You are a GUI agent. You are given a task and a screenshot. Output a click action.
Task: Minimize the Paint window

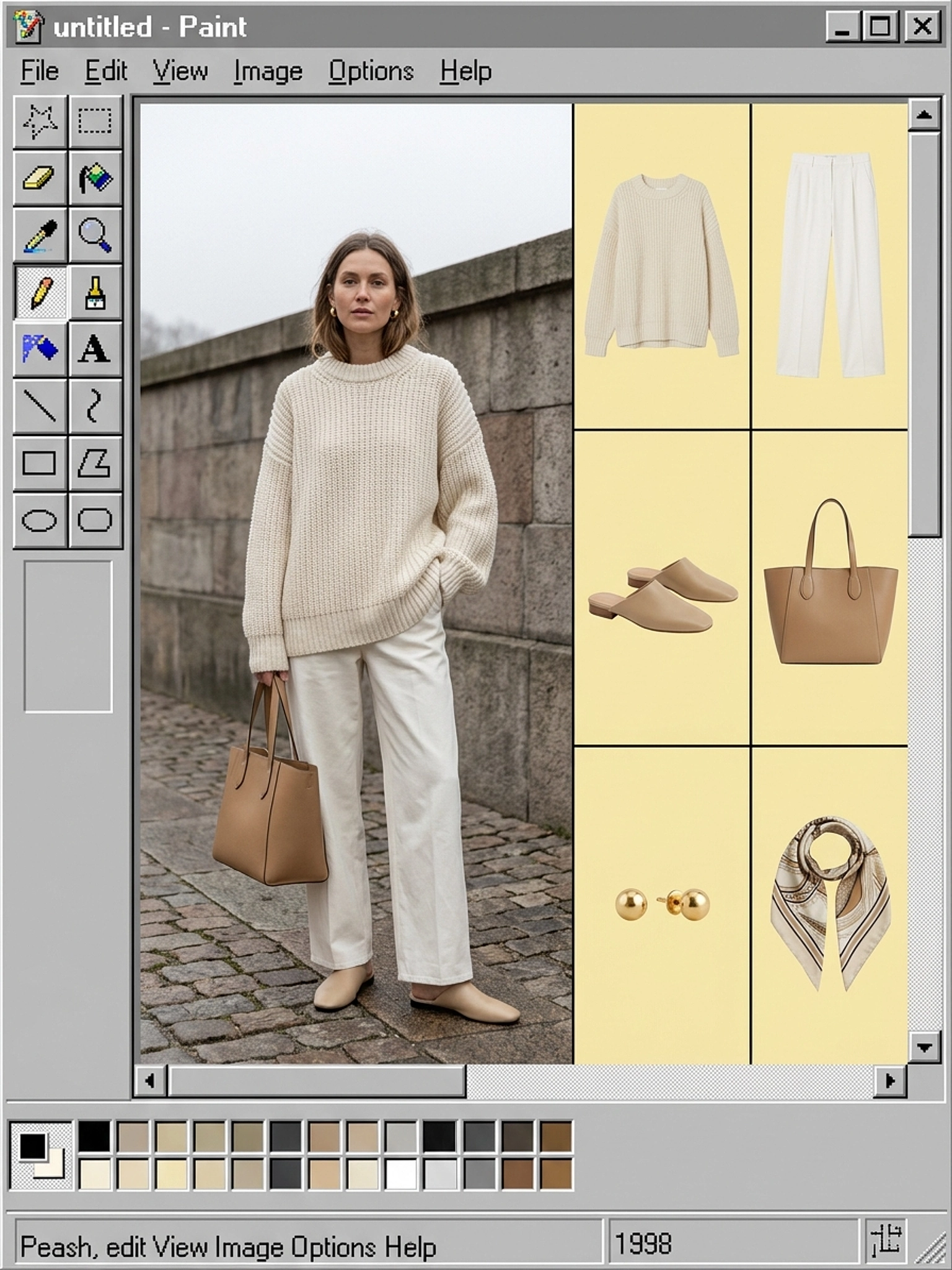tap(842, 27)
